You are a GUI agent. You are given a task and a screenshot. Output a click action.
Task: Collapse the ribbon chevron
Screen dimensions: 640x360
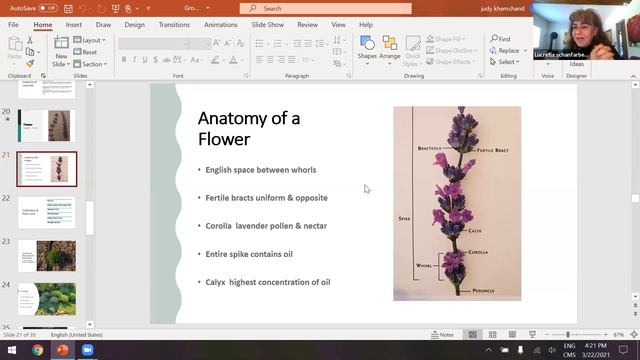click(x=633, y=76)
